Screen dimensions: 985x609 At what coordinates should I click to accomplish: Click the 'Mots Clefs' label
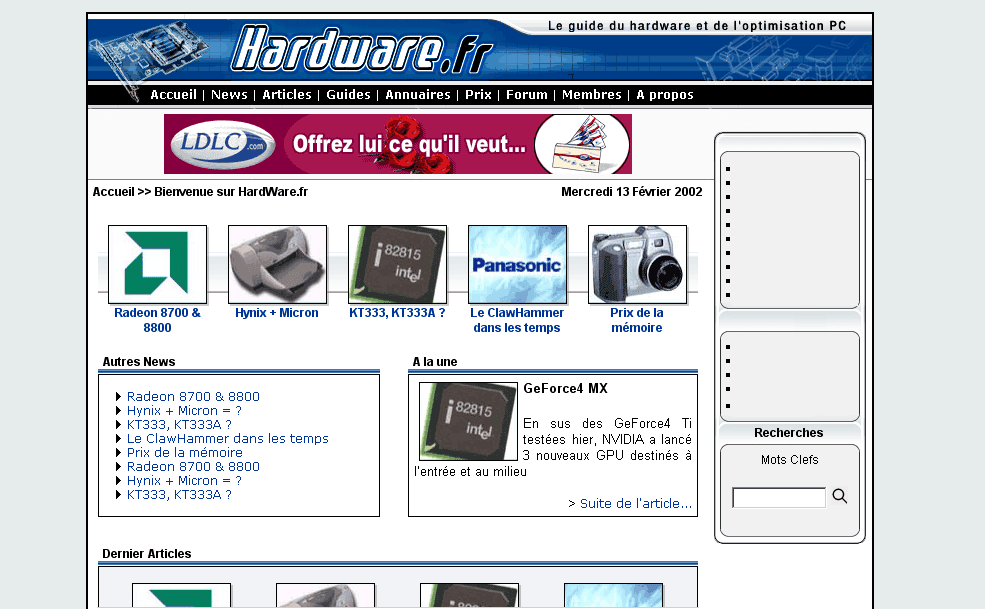coord(790,459)
